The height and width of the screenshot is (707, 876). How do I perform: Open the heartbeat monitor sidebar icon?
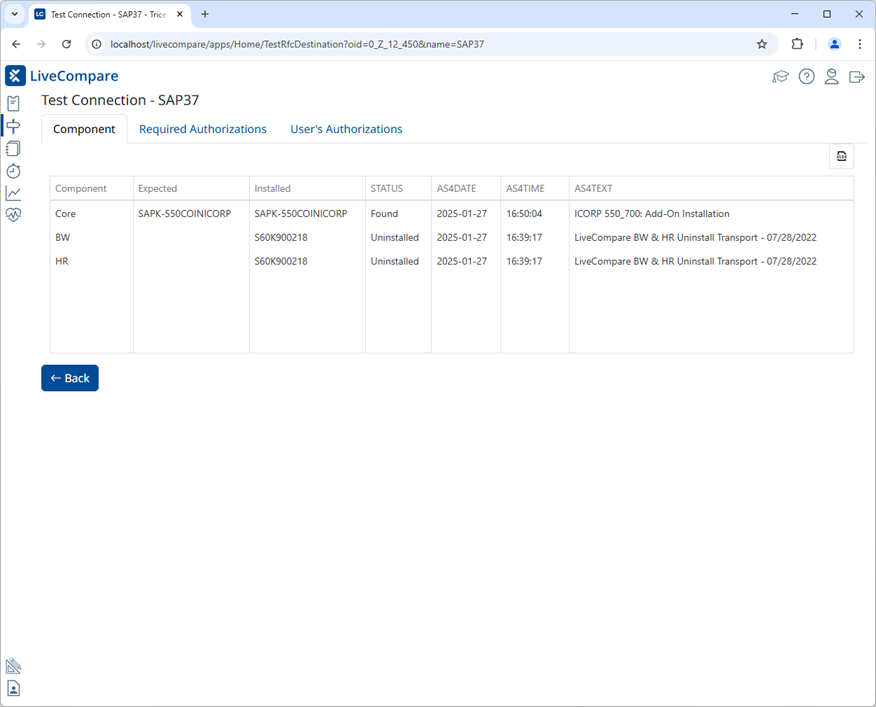click(13, 214)
